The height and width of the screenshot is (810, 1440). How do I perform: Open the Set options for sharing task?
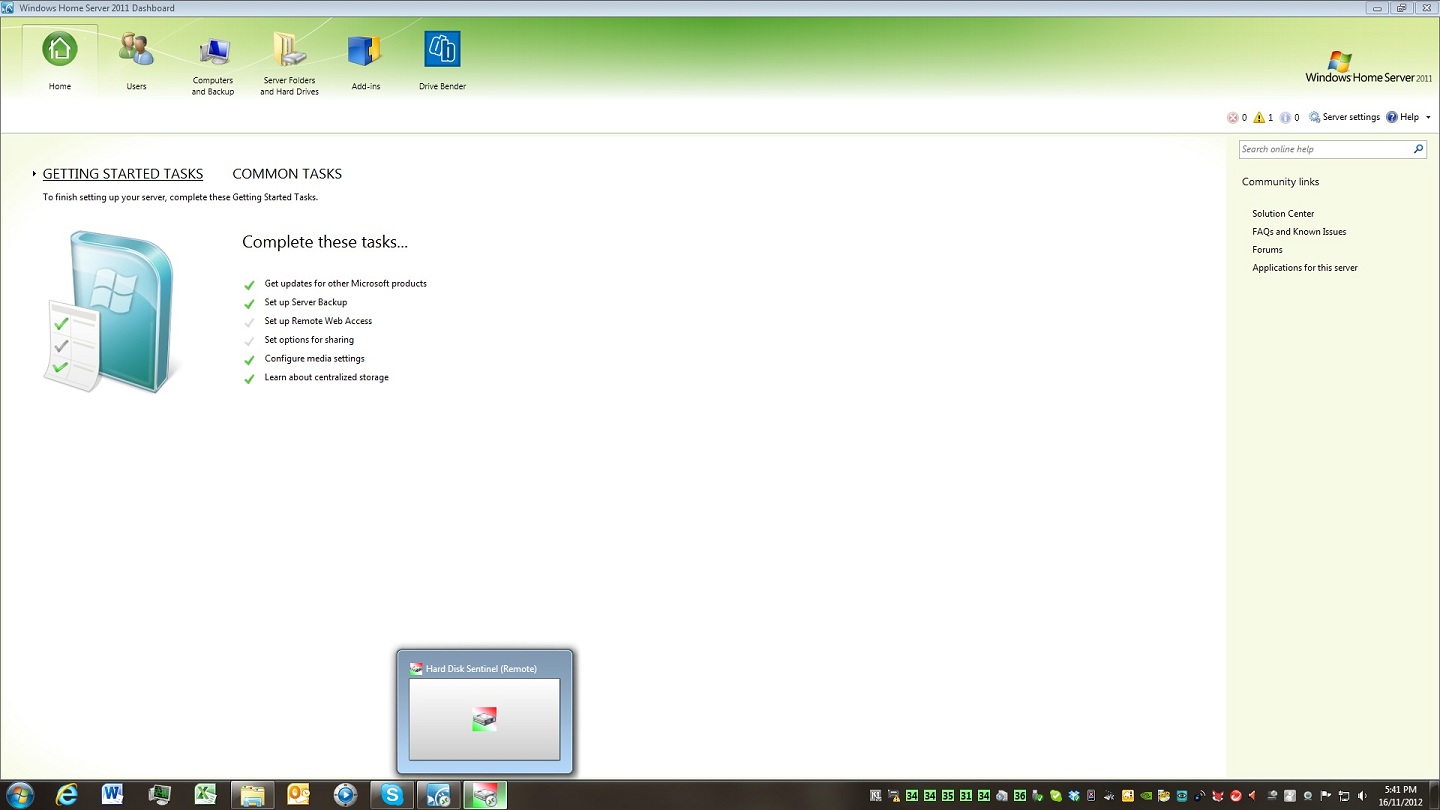pyautogui.click(x=309, y=340)
